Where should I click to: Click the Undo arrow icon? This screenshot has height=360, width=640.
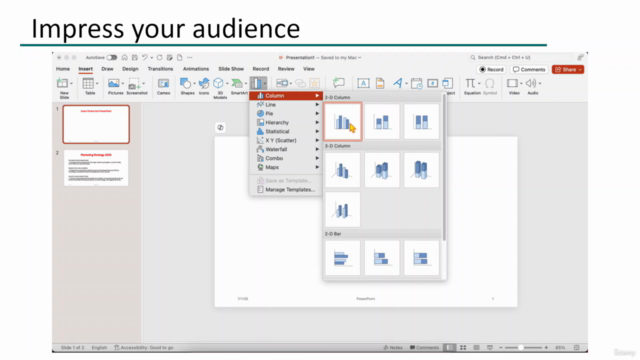144,58
